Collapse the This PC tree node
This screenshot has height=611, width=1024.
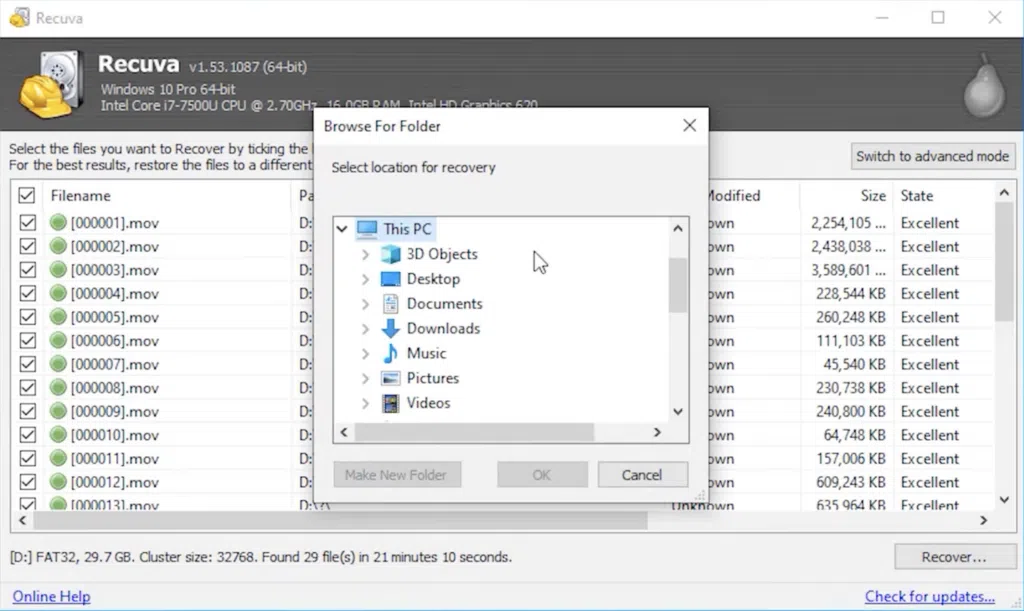pos(342,229)
